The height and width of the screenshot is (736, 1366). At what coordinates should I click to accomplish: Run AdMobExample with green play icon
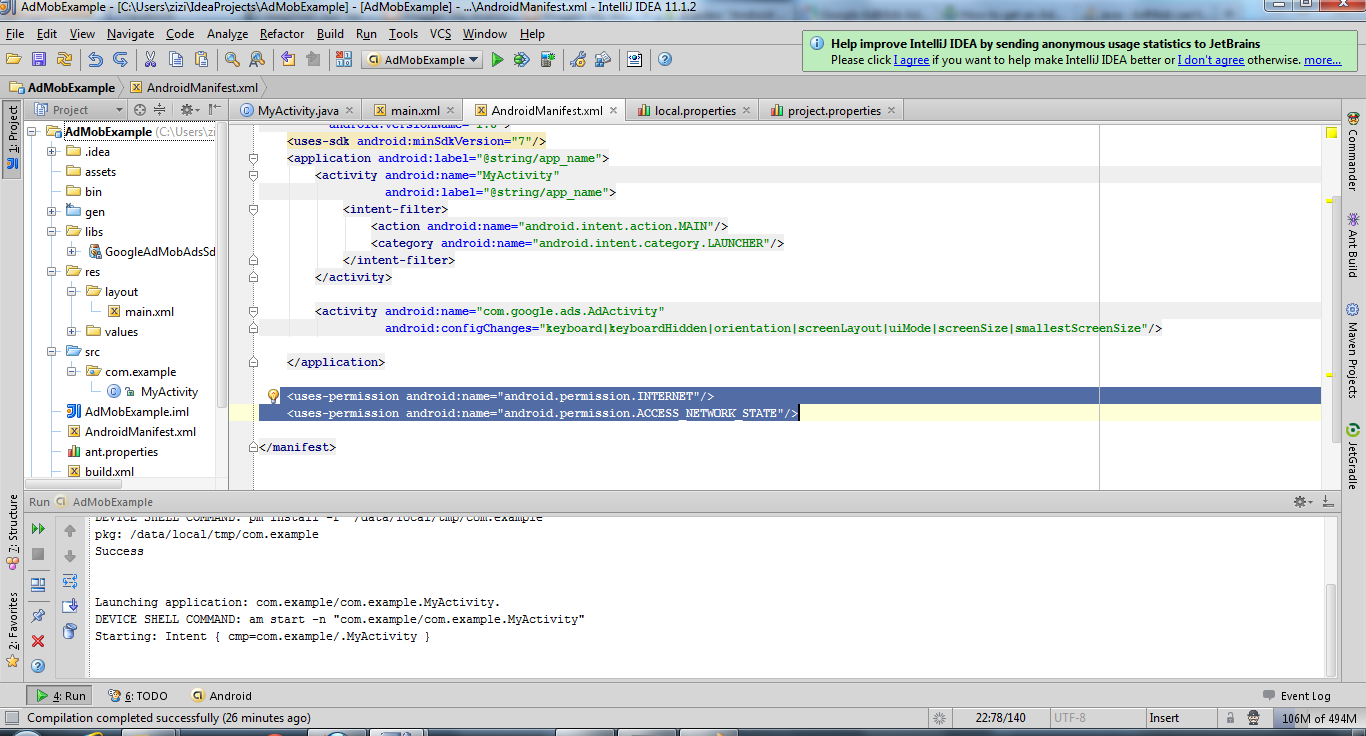click(497, 60)
